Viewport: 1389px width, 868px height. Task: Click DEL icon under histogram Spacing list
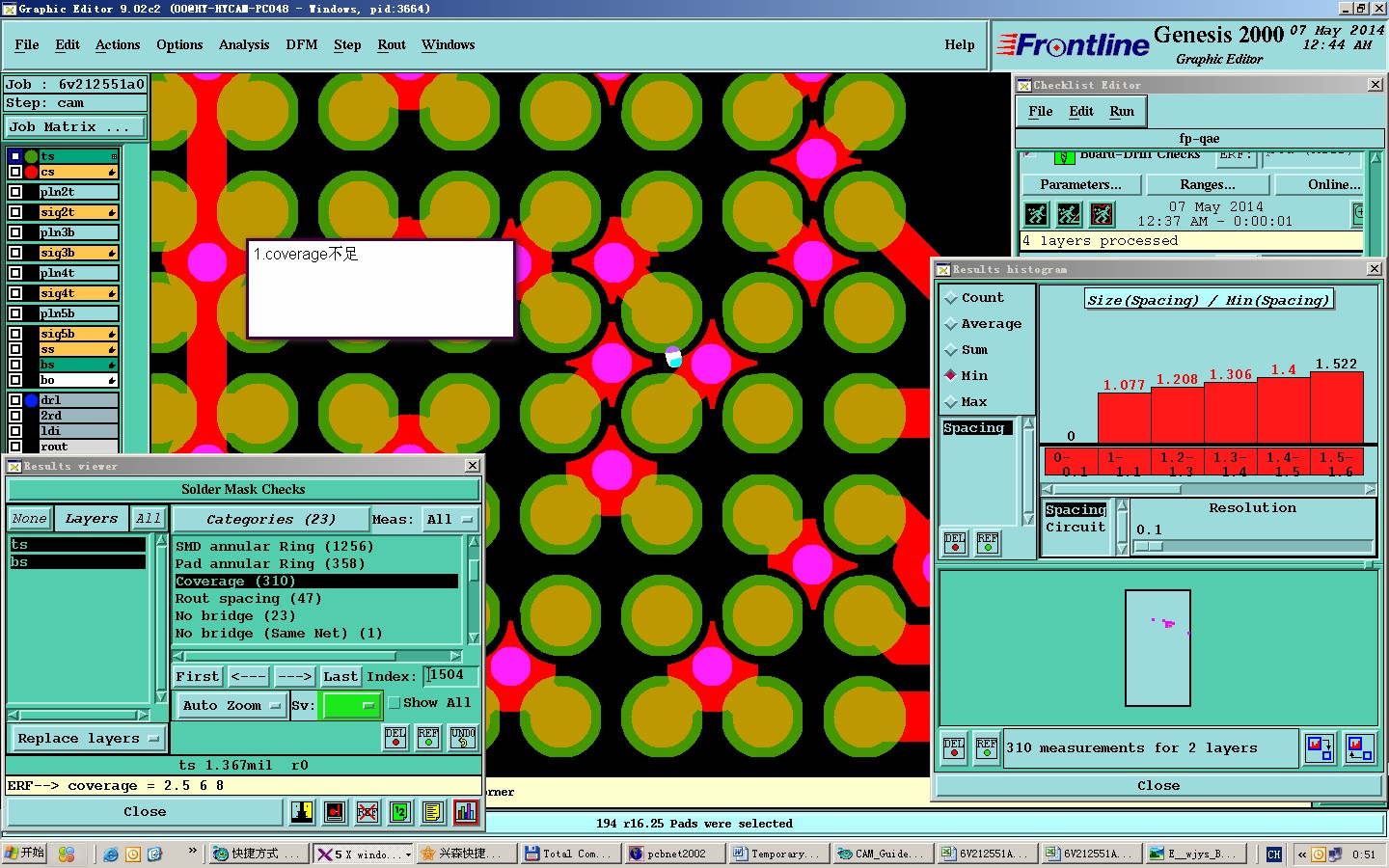955,543
